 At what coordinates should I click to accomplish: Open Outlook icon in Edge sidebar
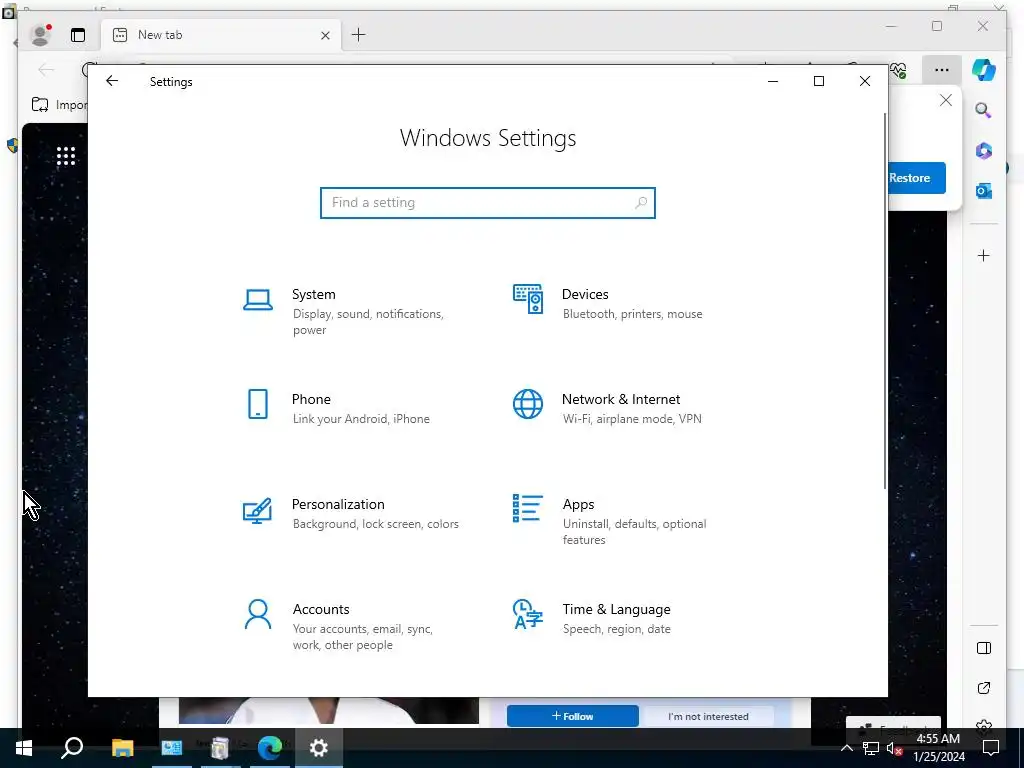984,191
